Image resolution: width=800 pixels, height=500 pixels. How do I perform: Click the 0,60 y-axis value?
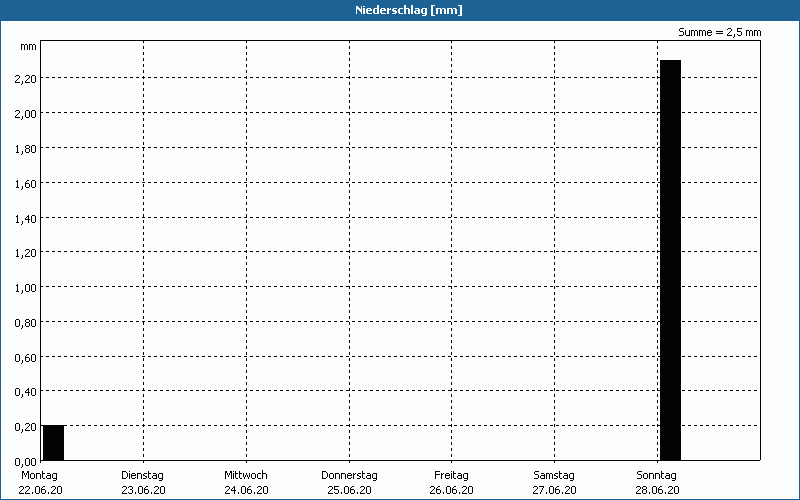coord(26,357)
